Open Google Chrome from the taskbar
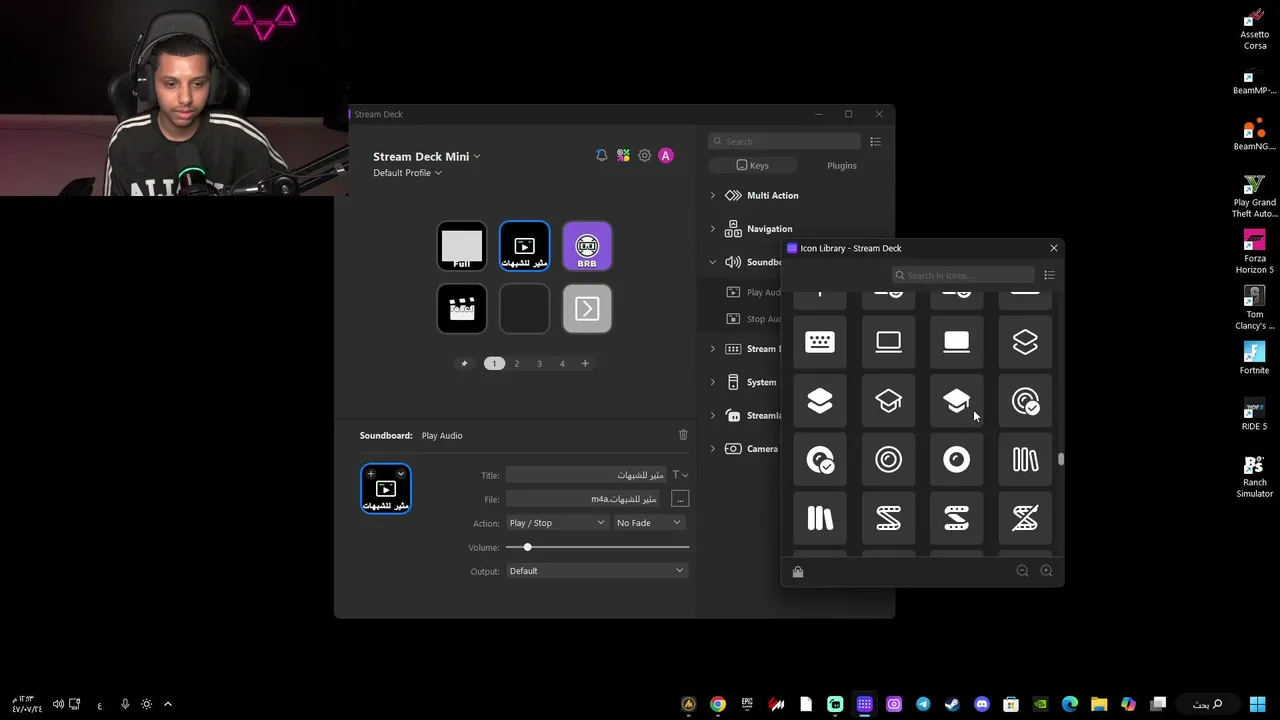Image resolution: width=1280 pixels, height=720 pixels. (x=718, y=704)
